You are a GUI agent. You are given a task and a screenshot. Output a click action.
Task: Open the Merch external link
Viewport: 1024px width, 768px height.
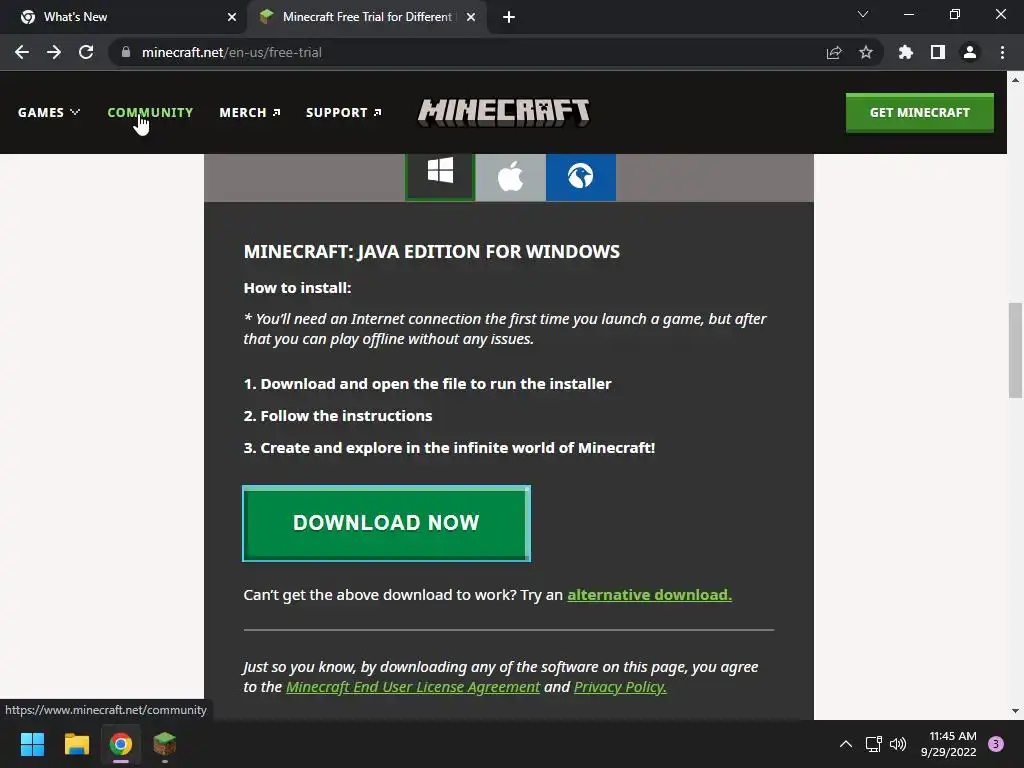click(x=249, y=112)
